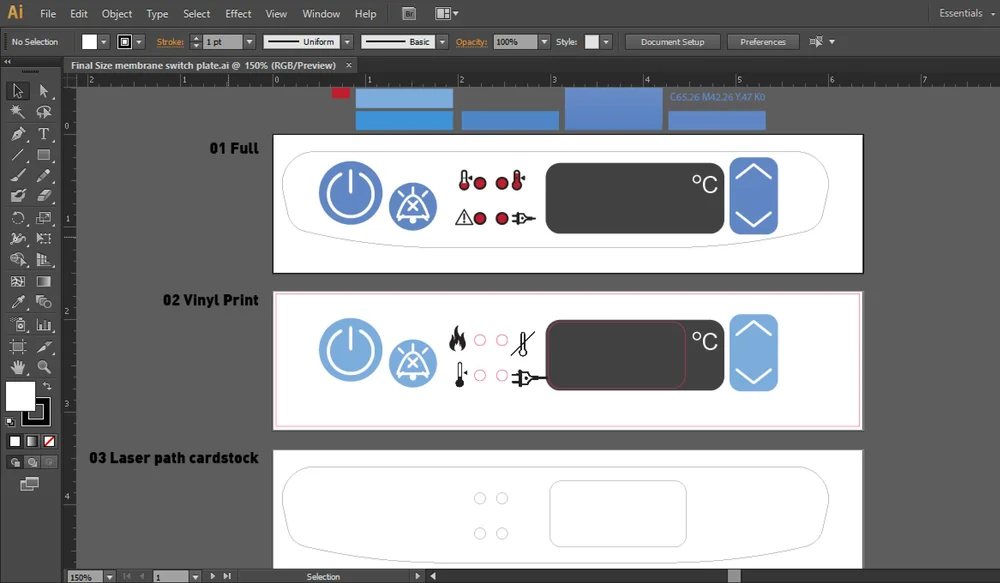Select the Zoom tool
This screenshot has height=583, width=1000.
tap(44, 367)
